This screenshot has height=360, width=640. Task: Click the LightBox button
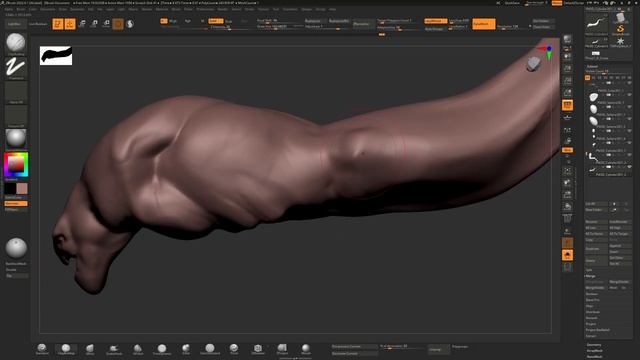(x=15, y=24)
